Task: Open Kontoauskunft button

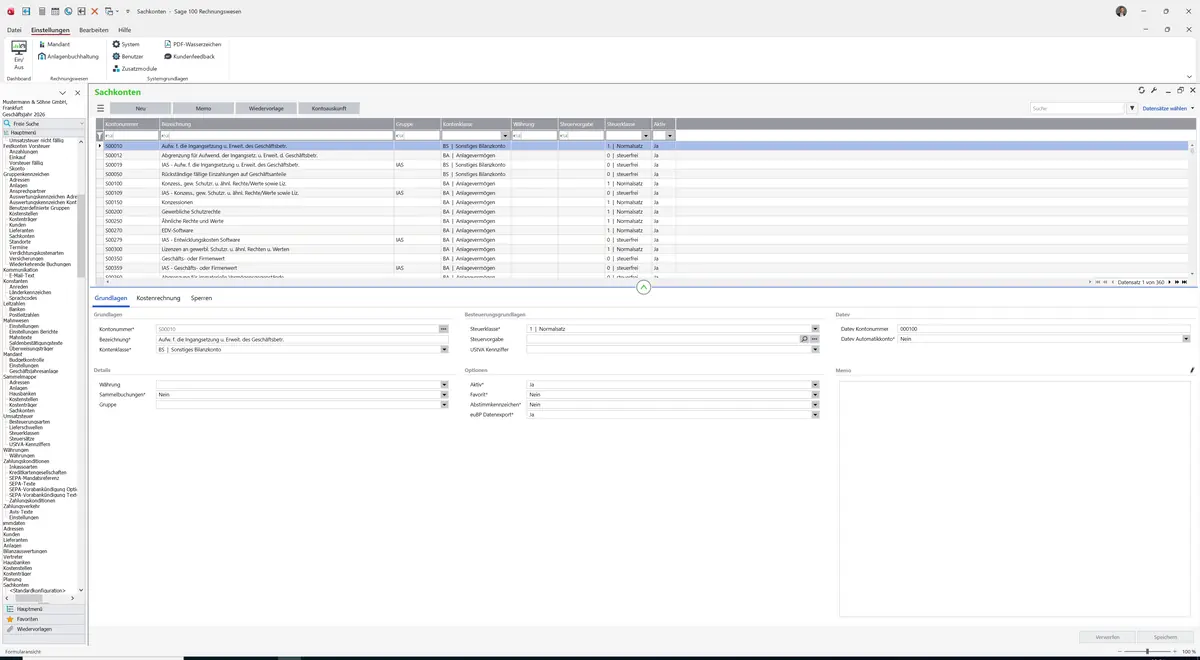Action: (x=329, y=108)
